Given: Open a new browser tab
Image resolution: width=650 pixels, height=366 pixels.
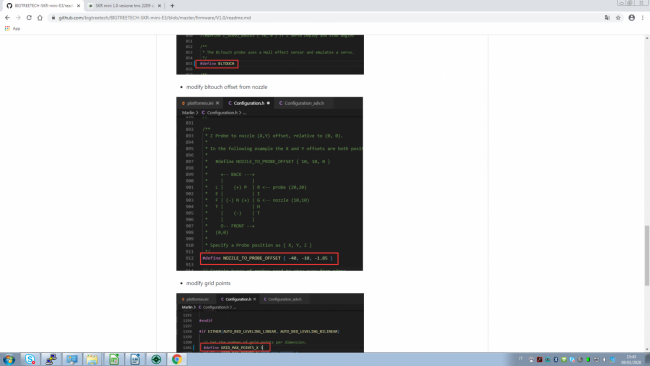Looking at the screenshot, I should point(172,6).
